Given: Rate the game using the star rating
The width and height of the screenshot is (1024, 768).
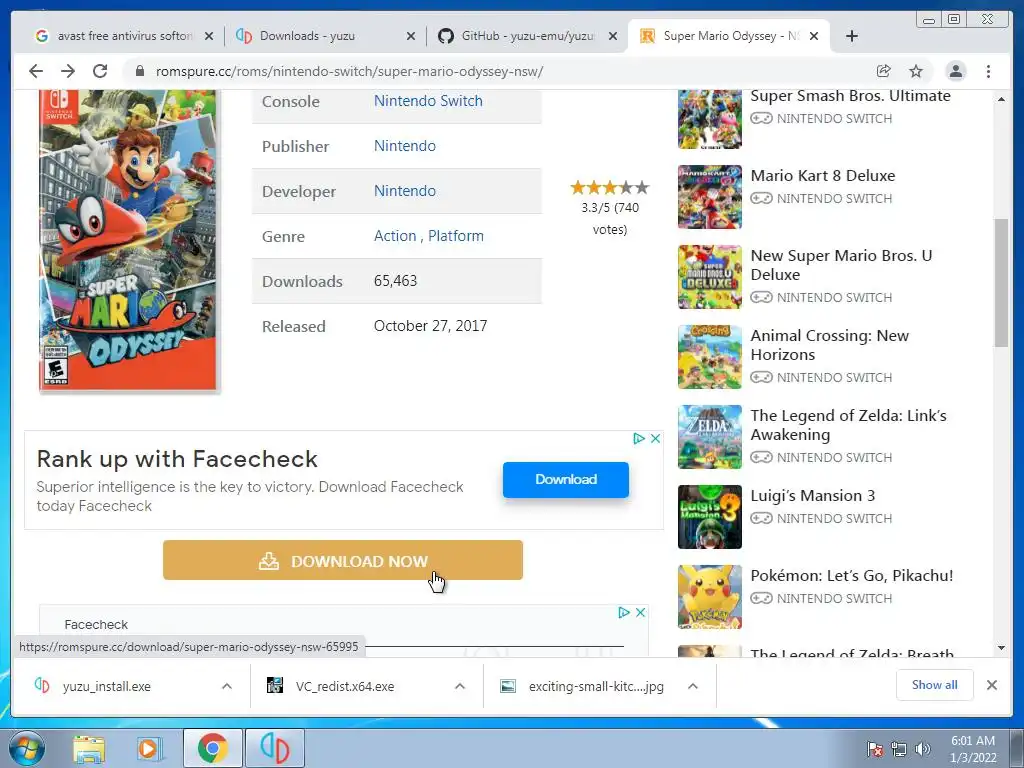Looking at the screenshot, I should tap(609, 188).
